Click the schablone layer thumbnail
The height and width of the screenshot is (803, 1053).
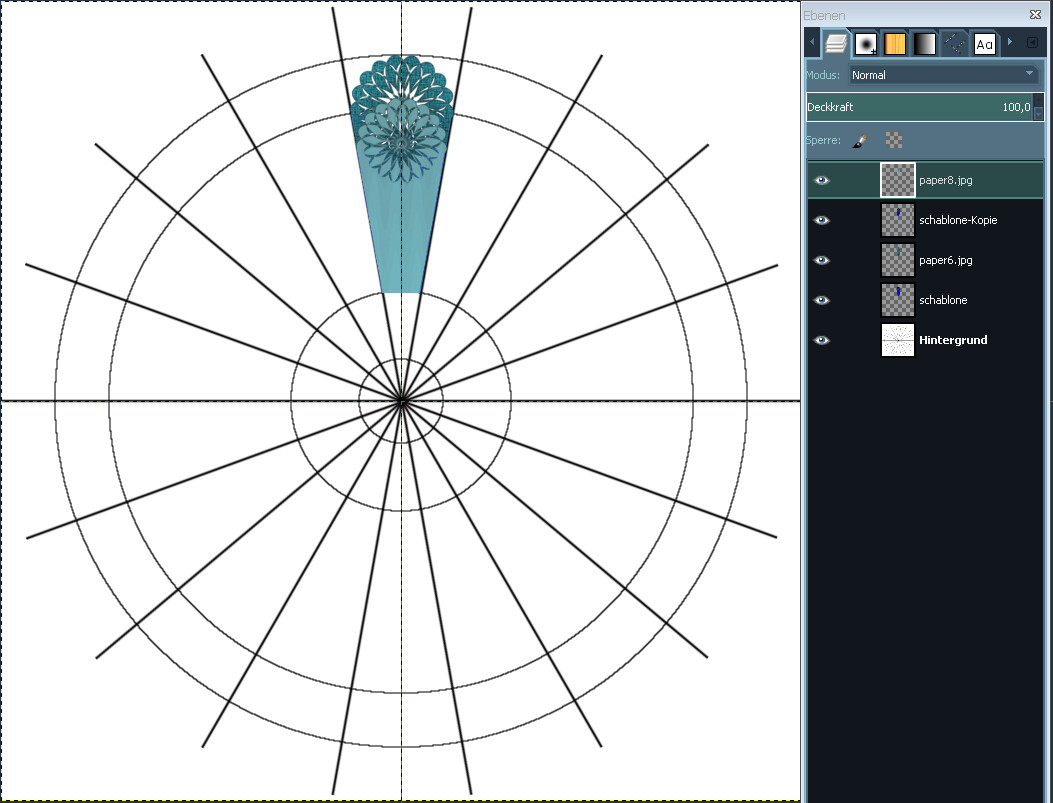coord(898,300)
